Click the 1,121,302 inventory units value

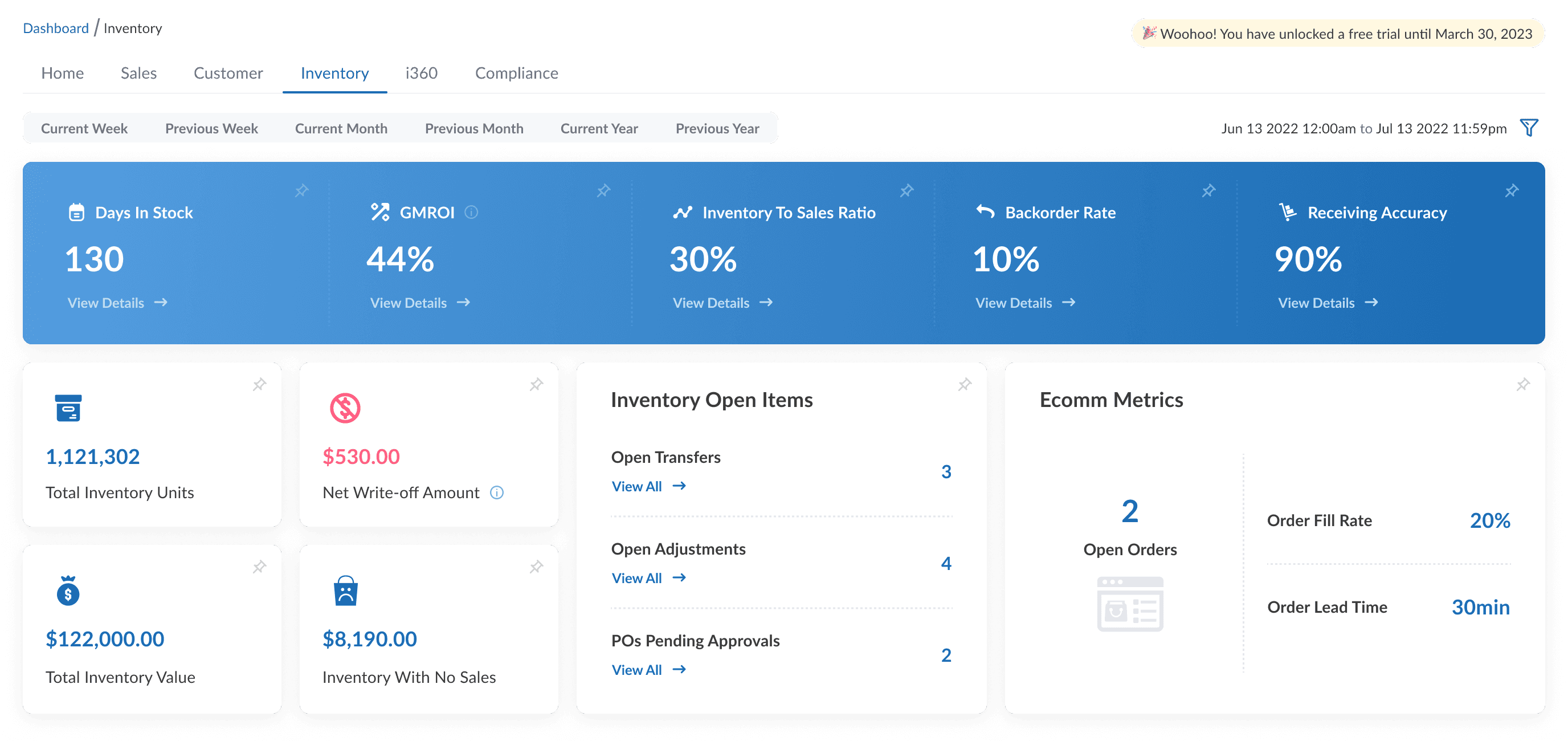click(x=92, y=457)
